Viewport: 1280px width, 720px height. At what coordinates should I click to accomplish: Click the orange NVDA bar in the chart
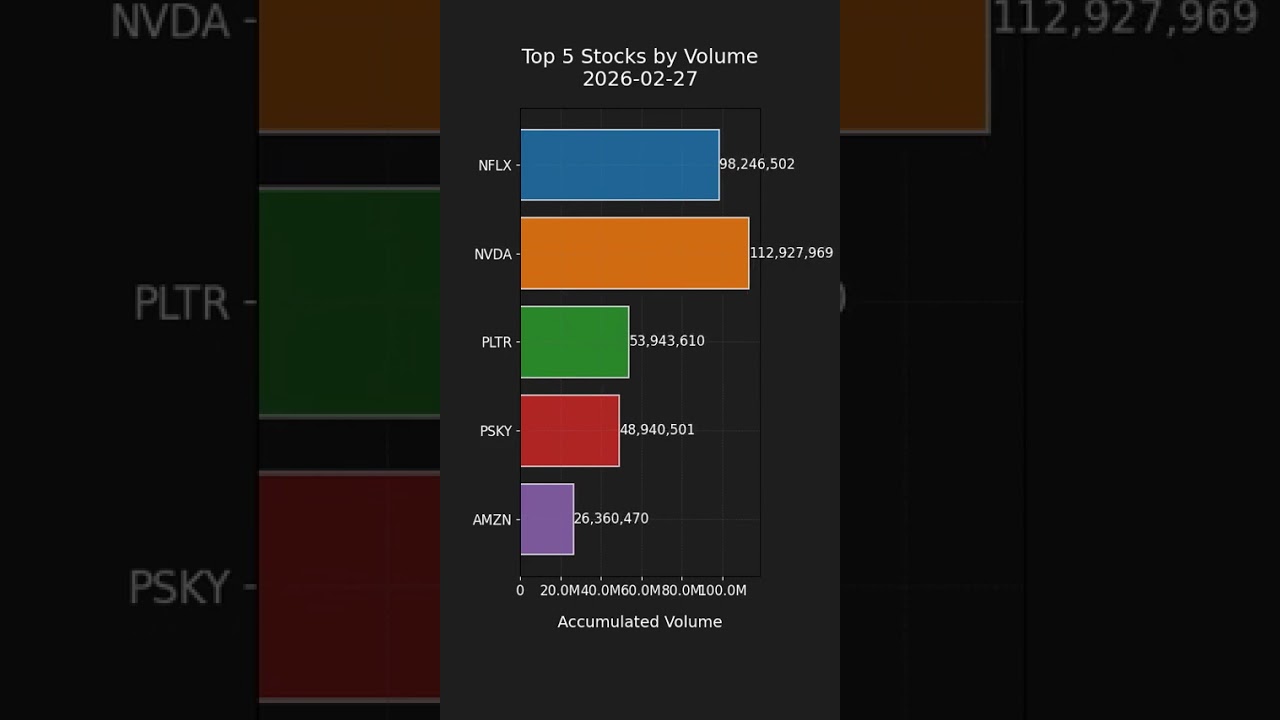coord(635,253)
